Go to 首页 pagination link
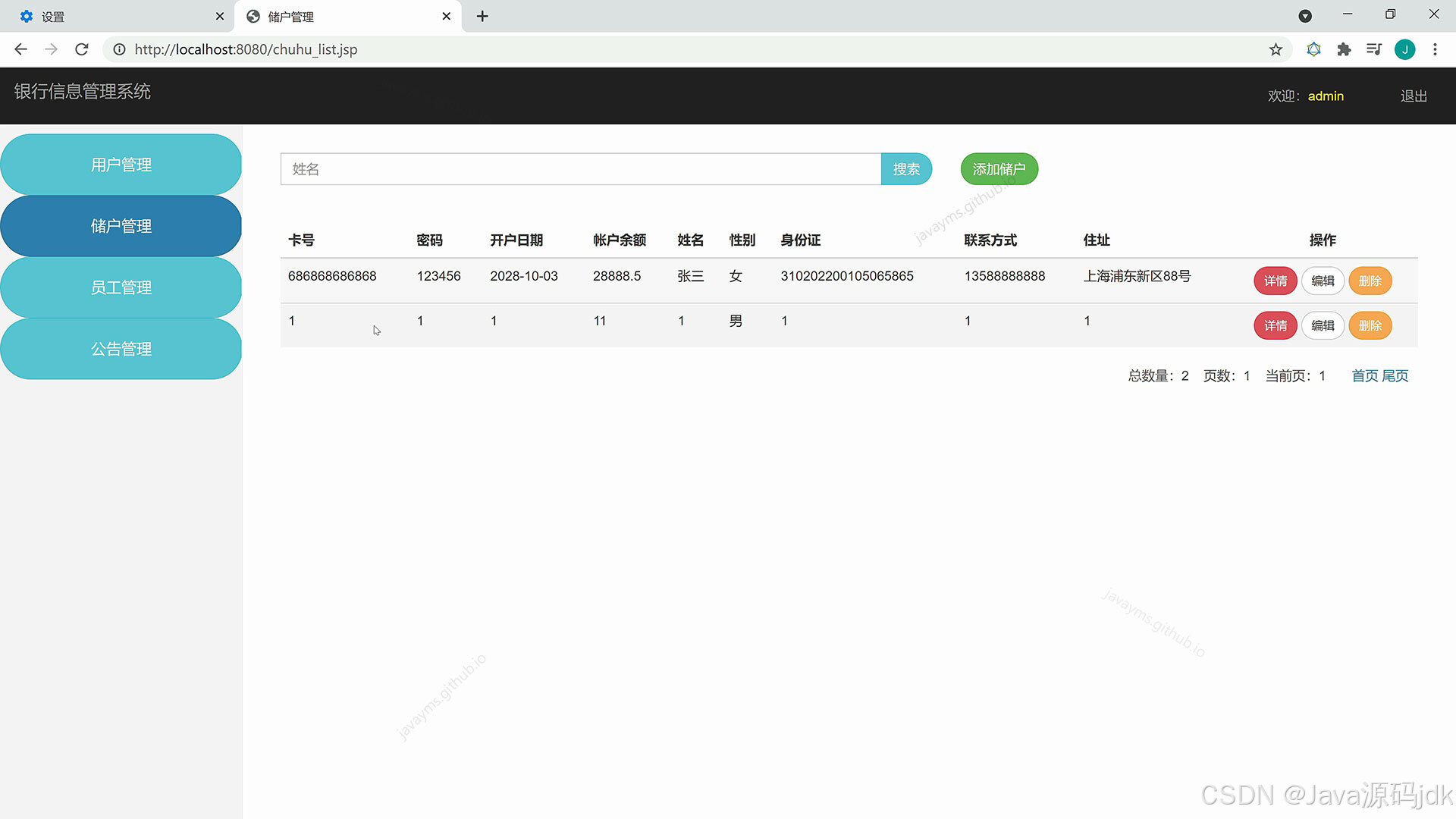 tap(1365, 376)
